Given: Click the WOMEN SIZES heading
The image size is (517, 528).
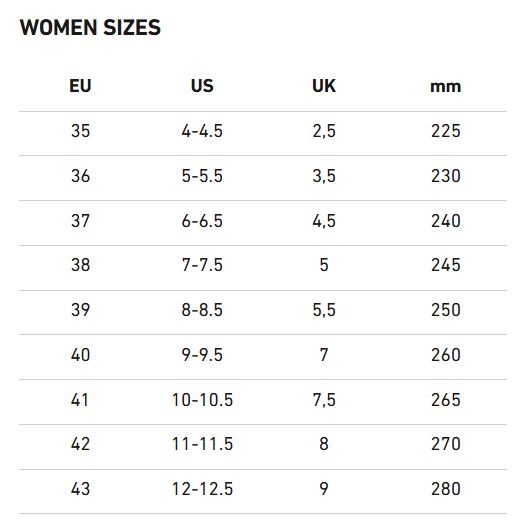Looking at the screenshot, I should tap(90, 28).
